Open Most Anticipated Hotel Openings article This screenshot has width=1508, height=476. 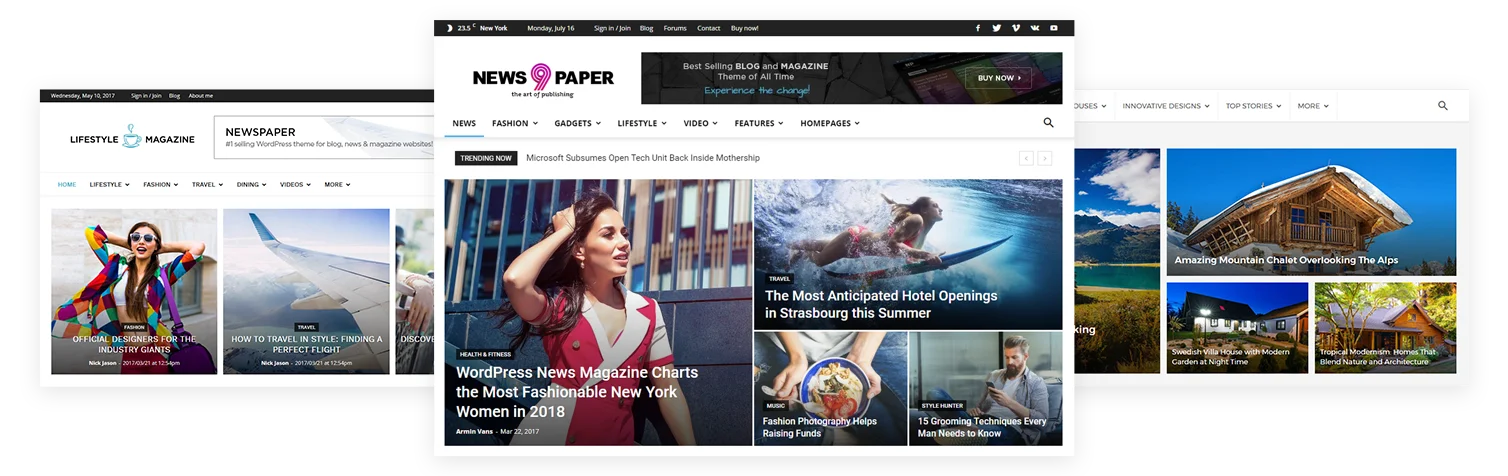tap(881, 304)
